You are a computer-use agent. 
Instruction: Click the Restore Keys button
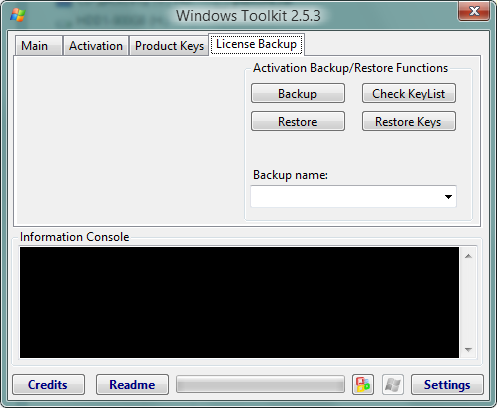(x=409, y=121)
